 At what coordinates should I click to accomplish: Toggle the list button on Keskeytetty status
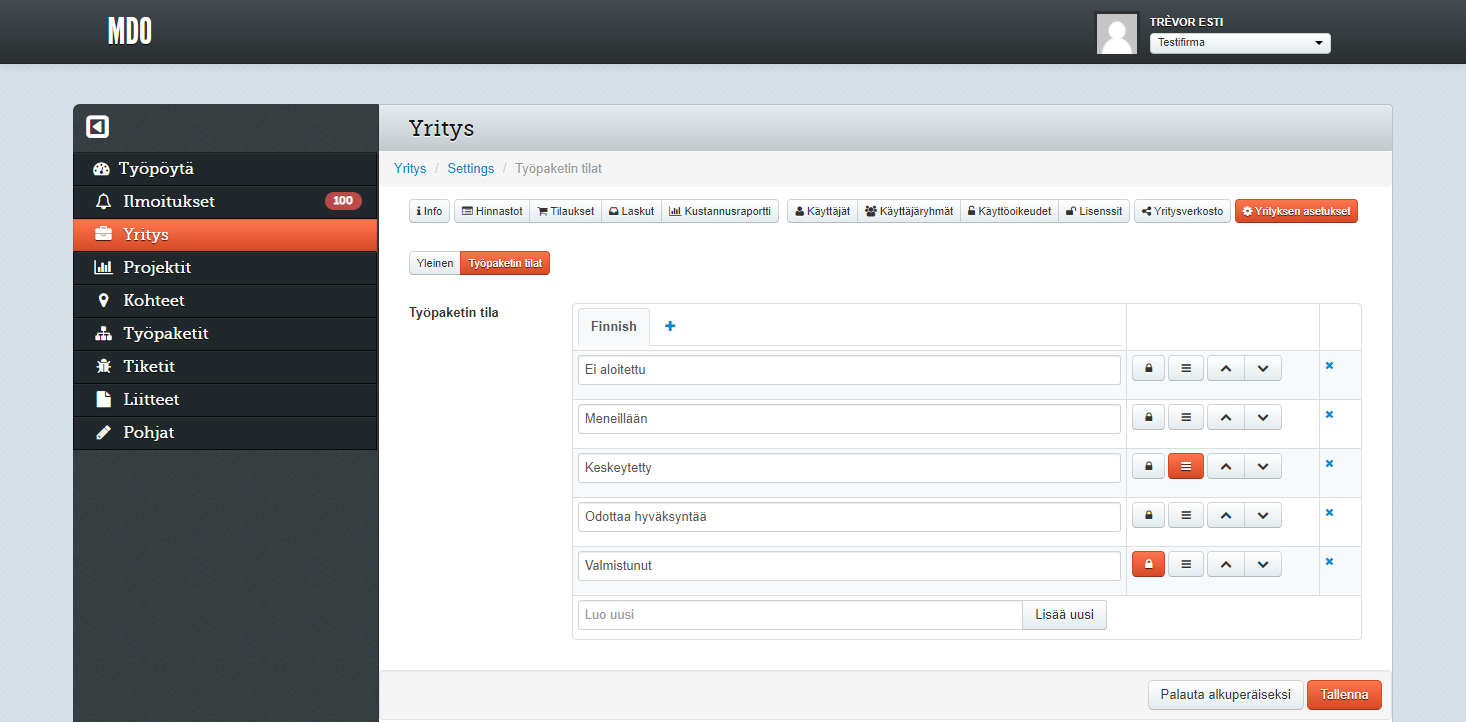point(1186,467)
